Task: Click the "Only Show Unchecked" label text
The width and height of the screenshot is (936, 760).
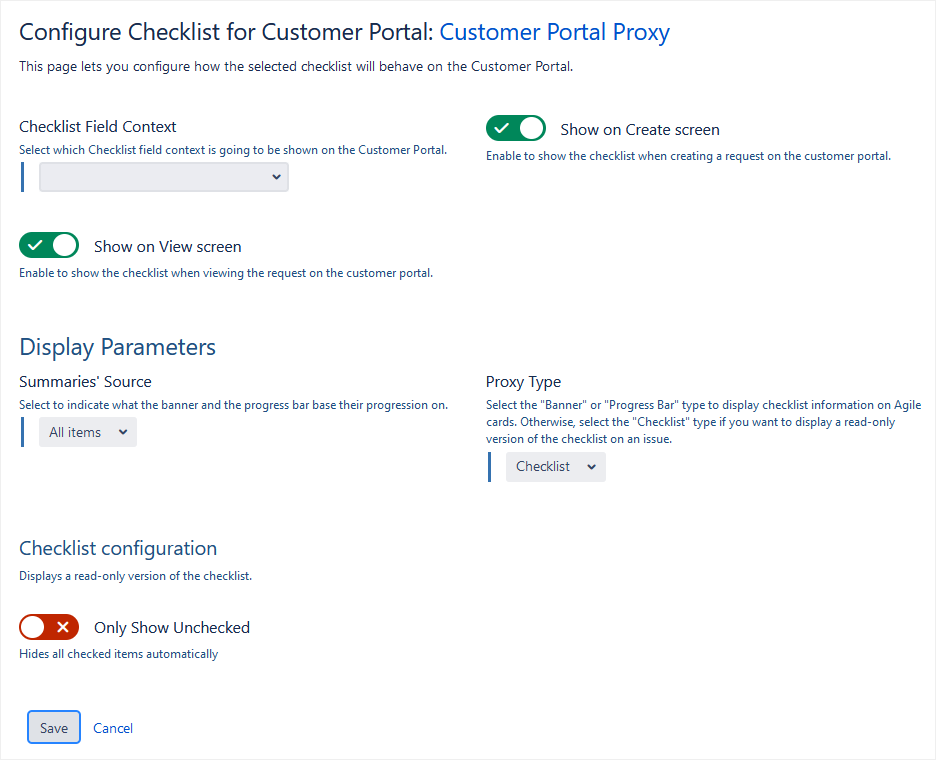Action: (x=172, y=628)
